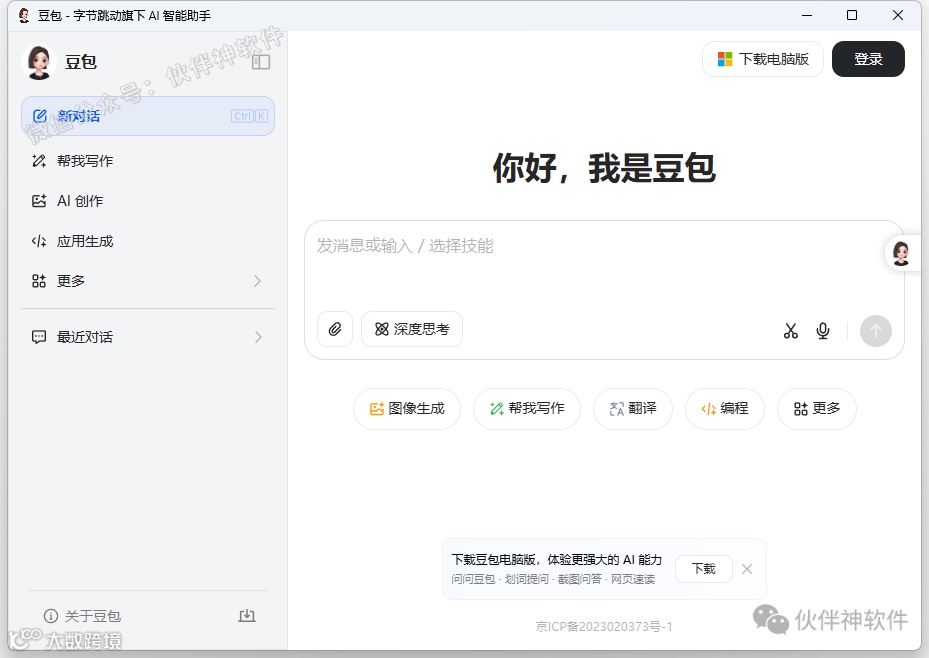Toggle 深度思考 mode
Viewport: 929px width, 658px height.
(x=412, y=329)
